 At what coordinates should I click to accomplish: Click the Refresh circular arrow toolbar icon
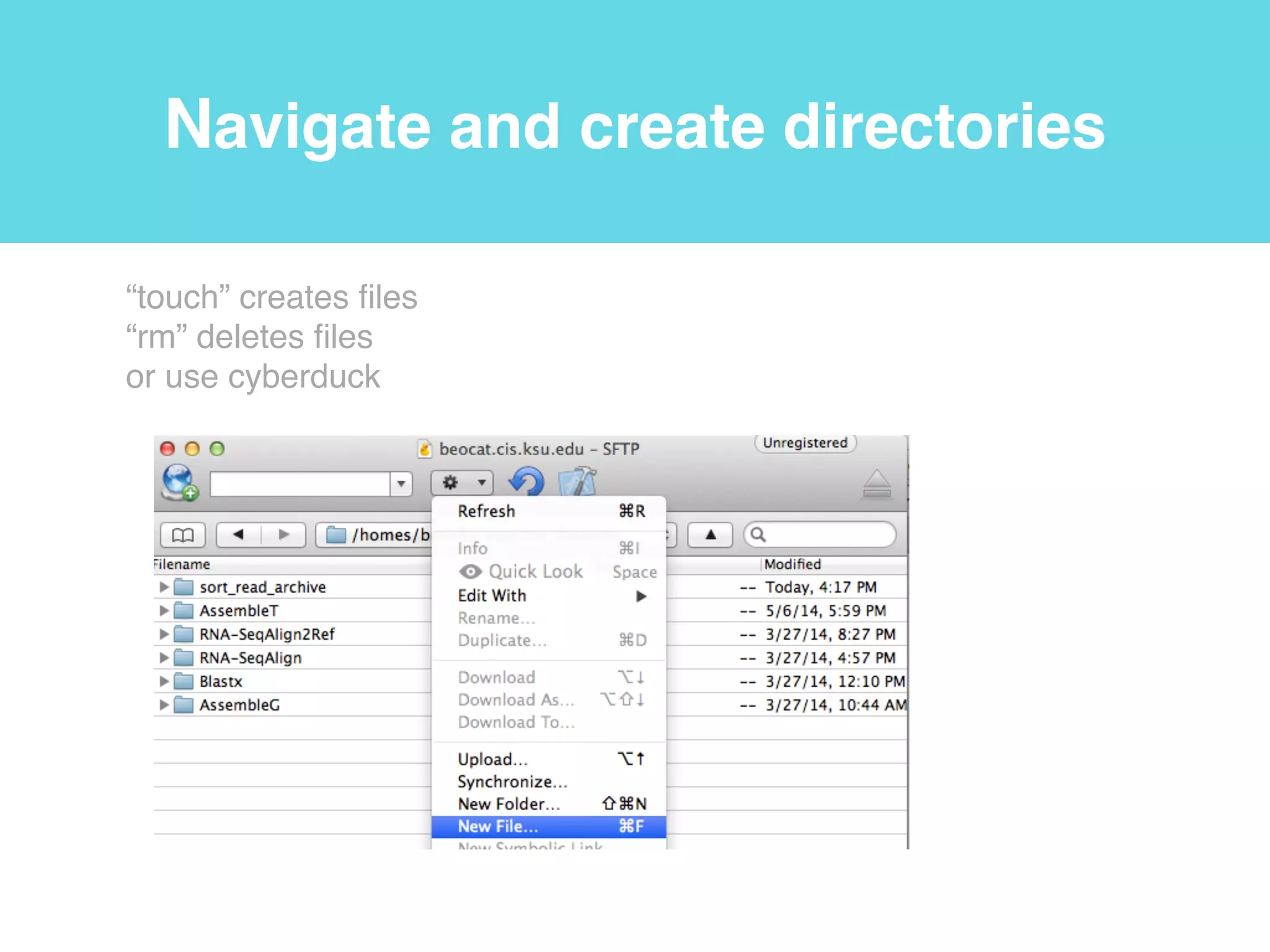(x=526, y=482)
